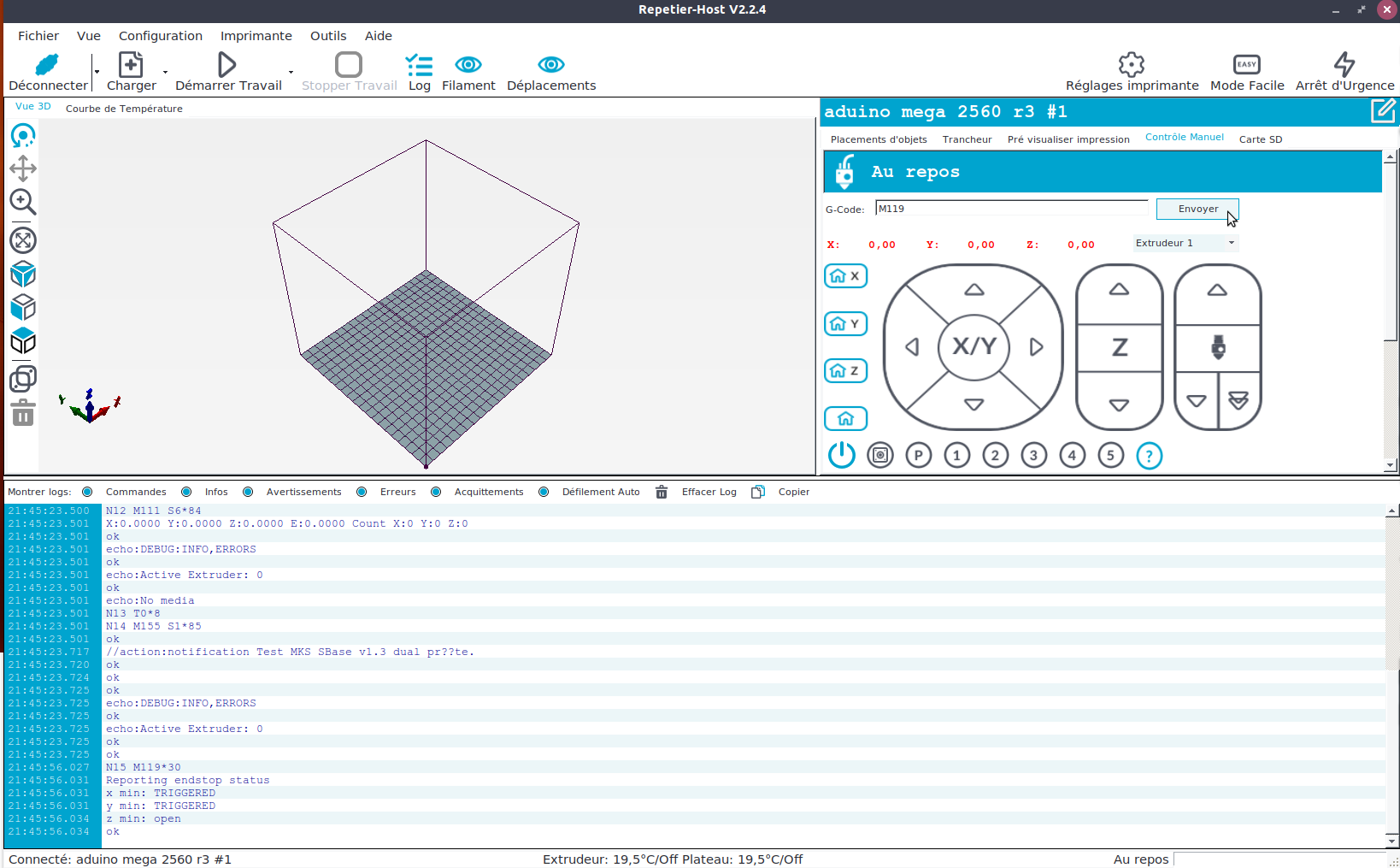Image resolution: width=1400 pixels, height=868 pixels.
Task: Click the power button icon in manual control
Action: [x=841, y=455]
